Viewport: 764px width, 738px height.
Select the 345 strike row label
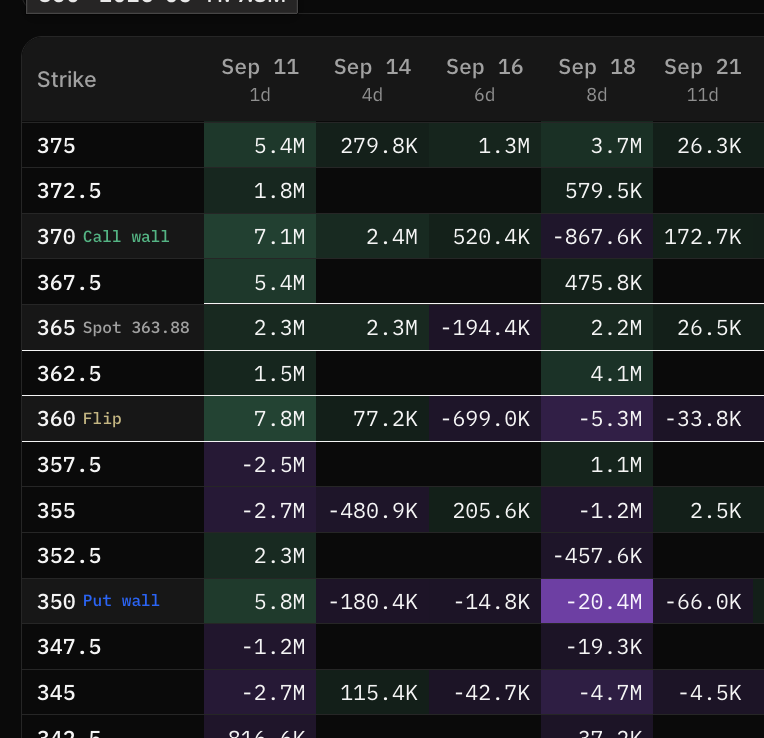click(57, 693)
